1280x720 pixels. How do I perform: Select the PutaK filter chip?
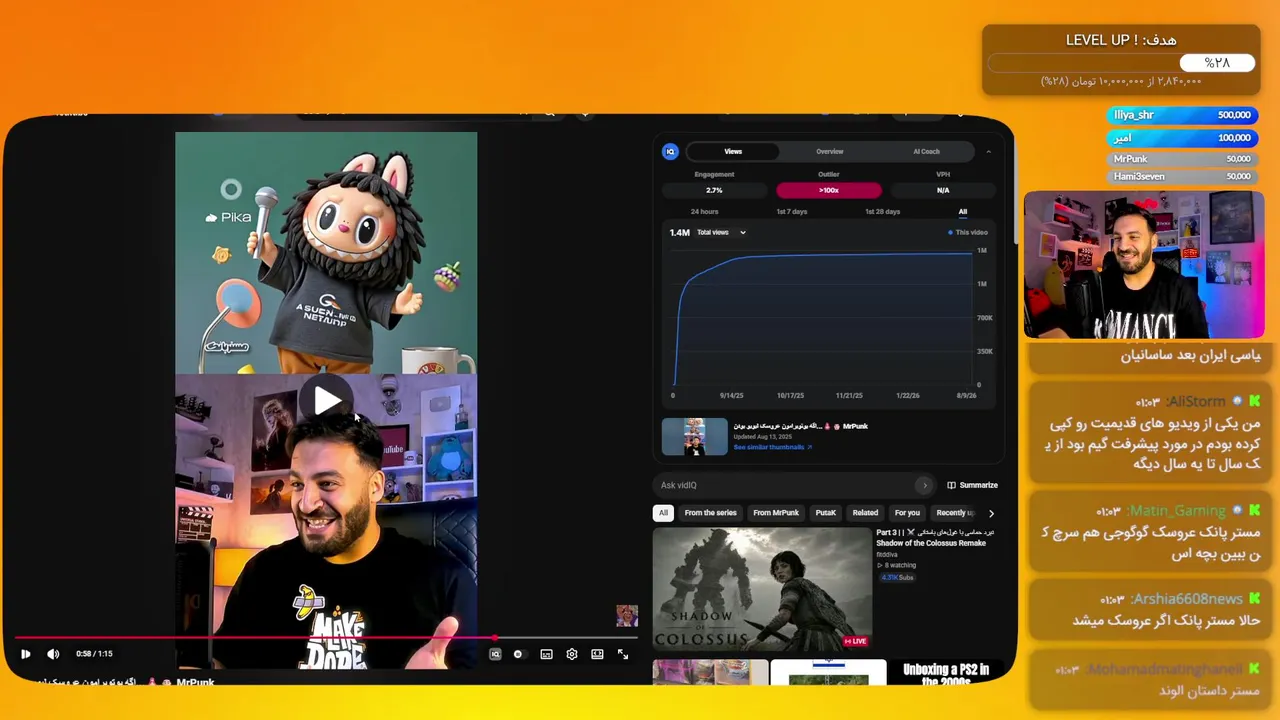coord(826,513)
